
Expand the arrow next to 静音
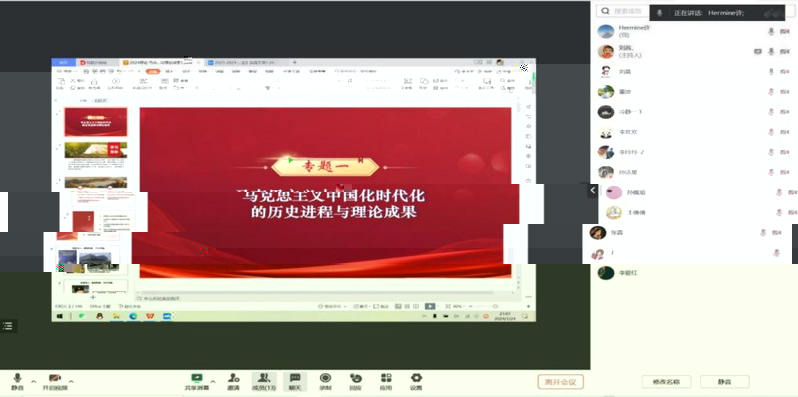[x=34, y=381]
